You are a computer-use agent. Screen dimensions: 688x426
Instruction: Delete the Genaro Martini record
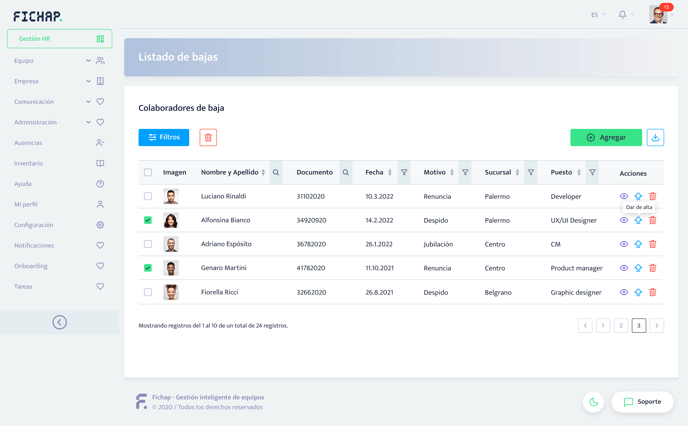(653, 268)
